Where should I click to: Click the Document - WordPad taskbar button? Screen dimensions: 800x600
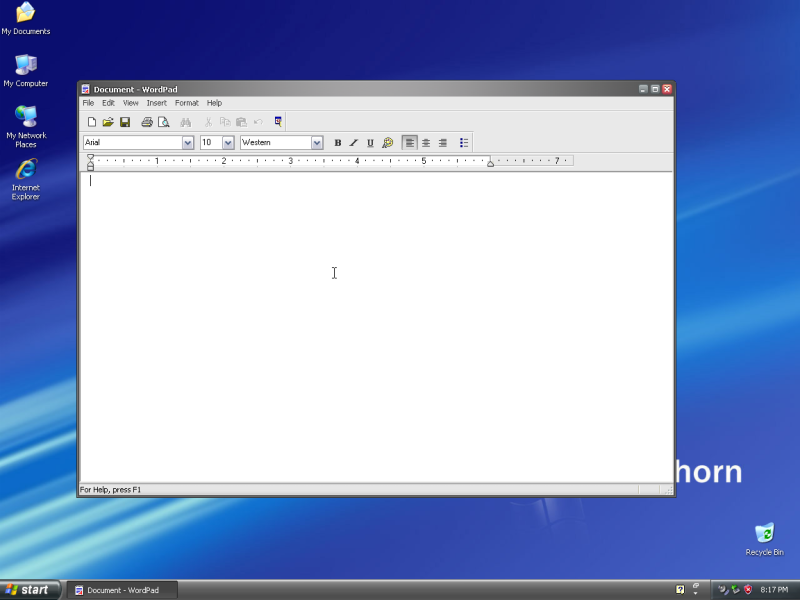120,590
